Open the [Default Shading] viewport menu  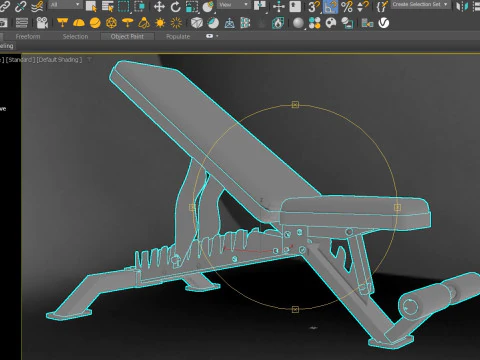click(59, 60)
